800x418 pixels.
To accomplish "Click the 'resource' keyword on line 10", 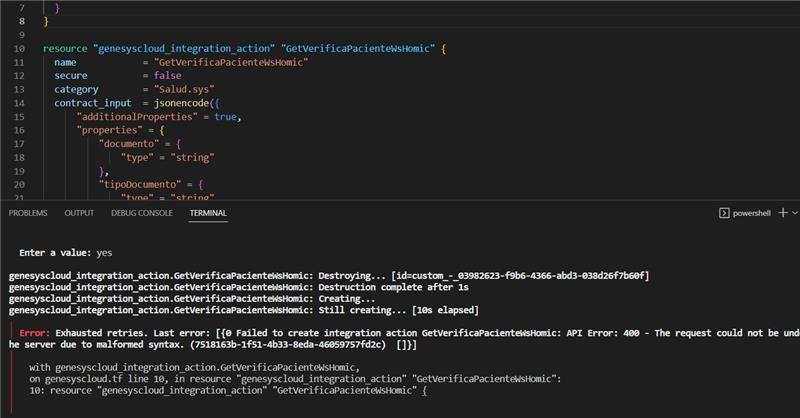I will tap(65, 48).
